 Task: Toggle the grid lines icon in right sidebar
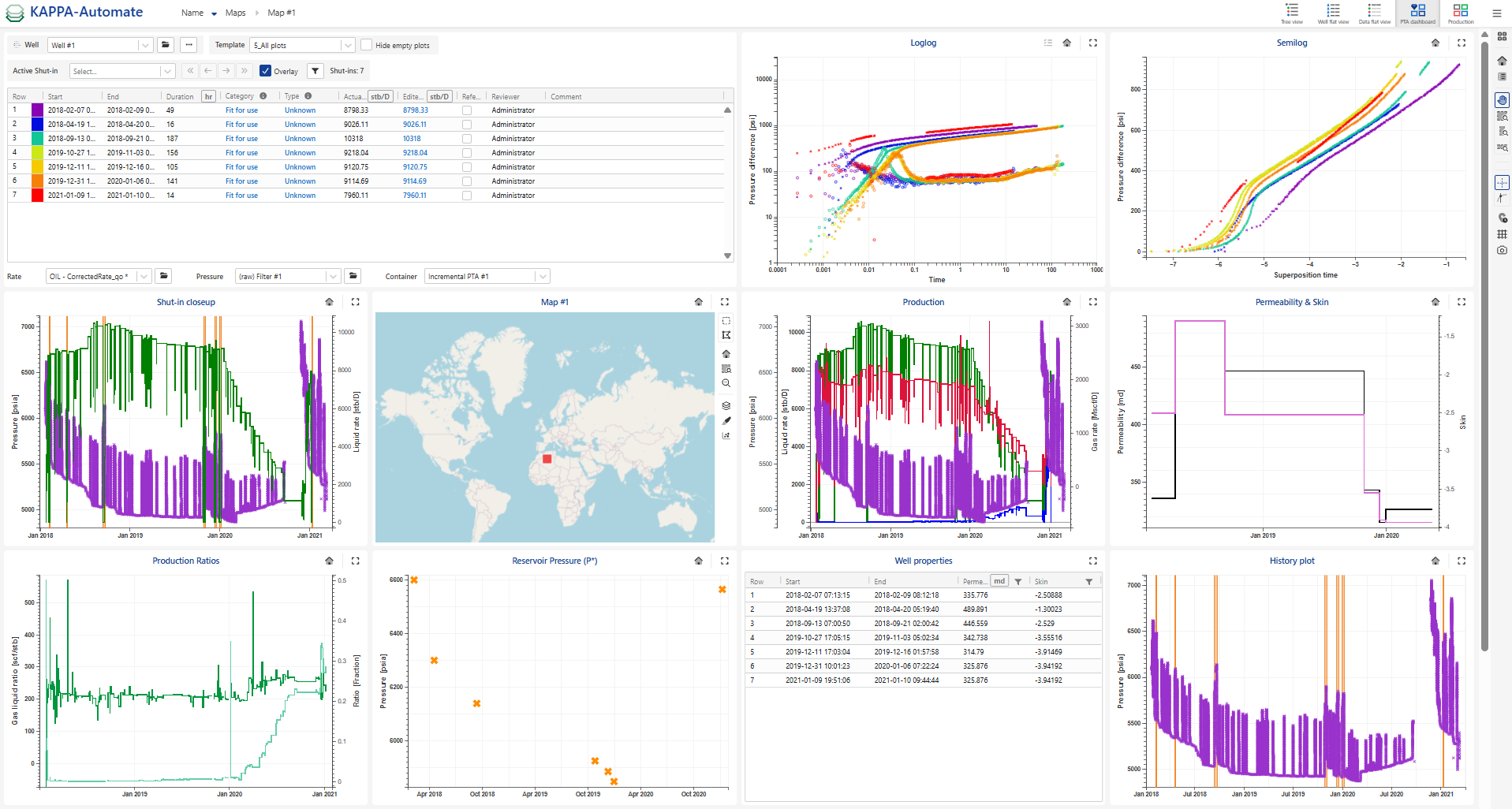click(x=1502, y=234)
